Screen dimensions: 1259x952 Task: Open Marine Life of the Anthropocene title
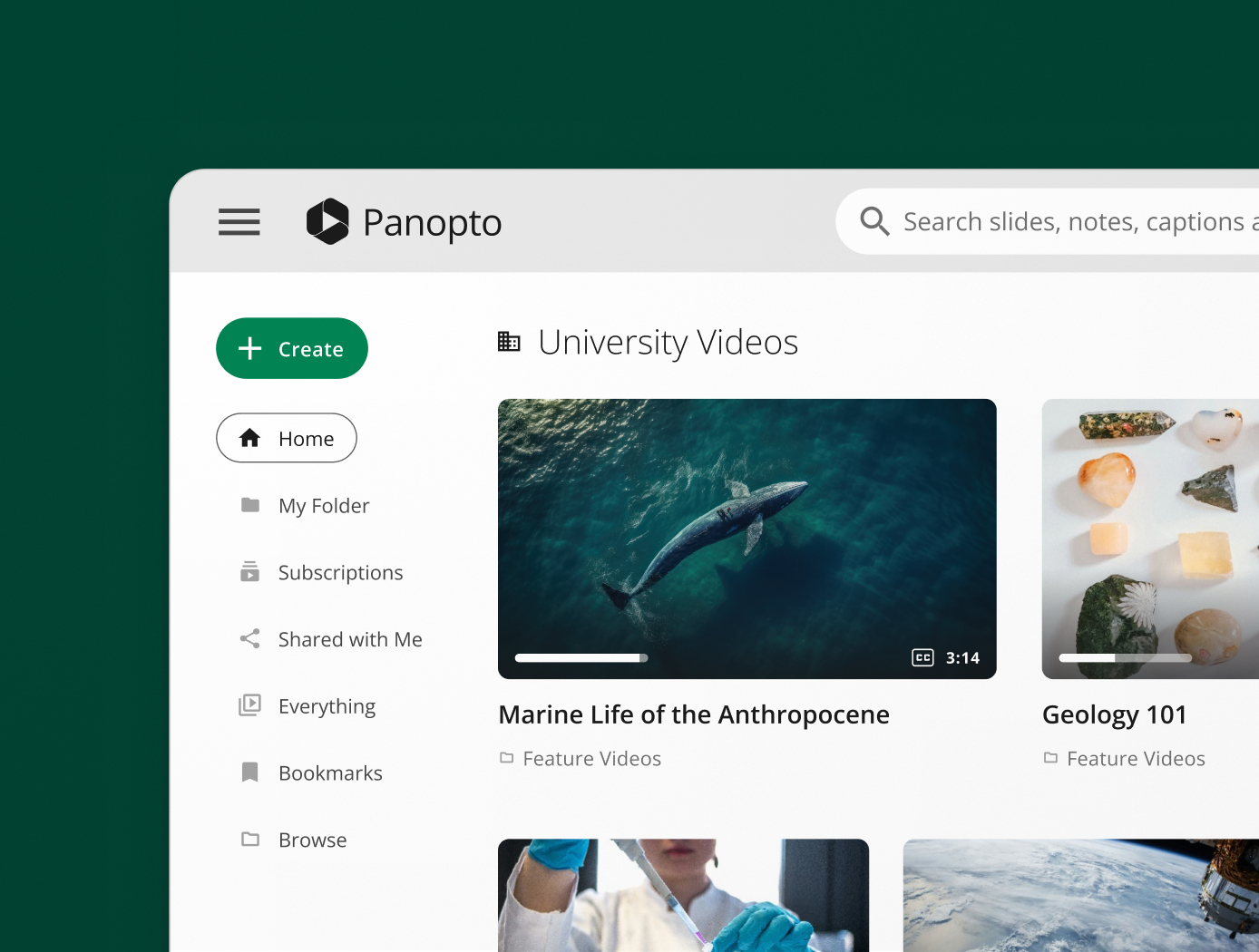coord(694,715)
